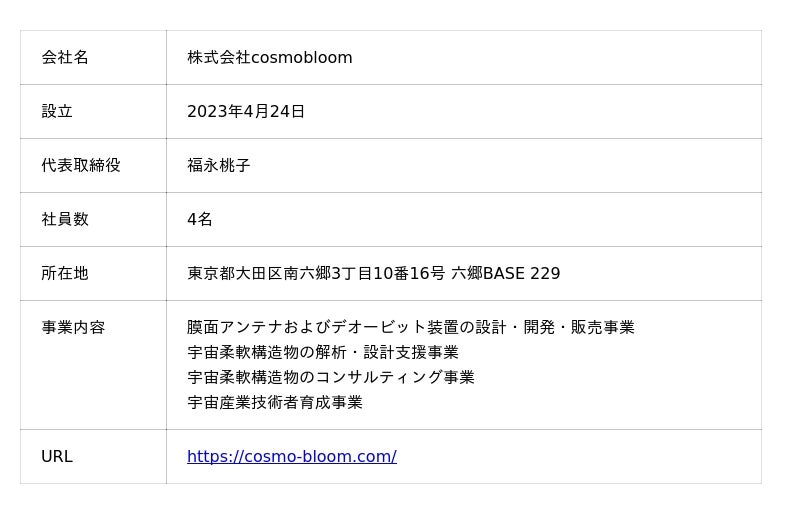Click the 社員数 row label
This screenshot has height=514, width=800.
(65, 219)
